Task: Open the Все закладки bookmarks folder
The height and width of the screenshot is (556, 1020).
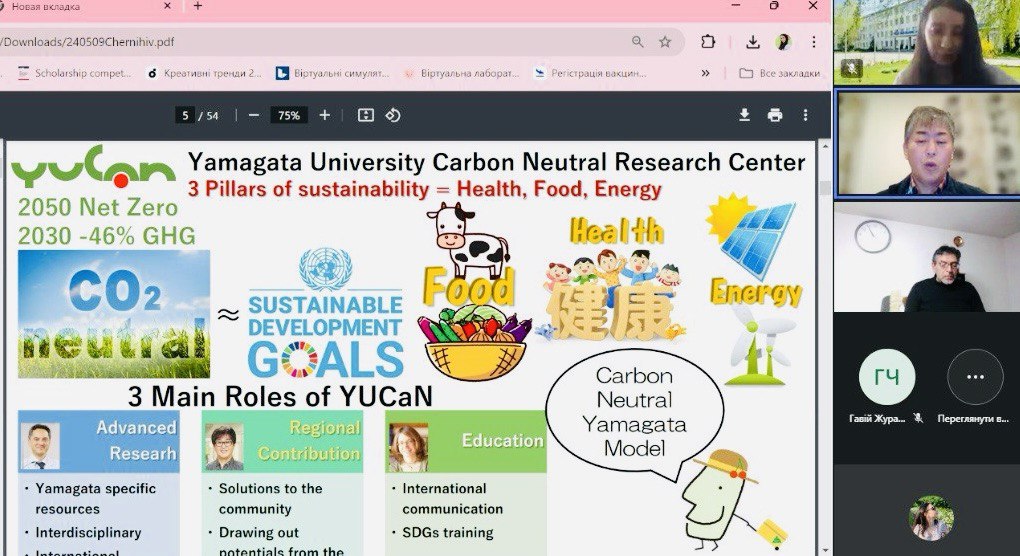Action: point(777,73)
